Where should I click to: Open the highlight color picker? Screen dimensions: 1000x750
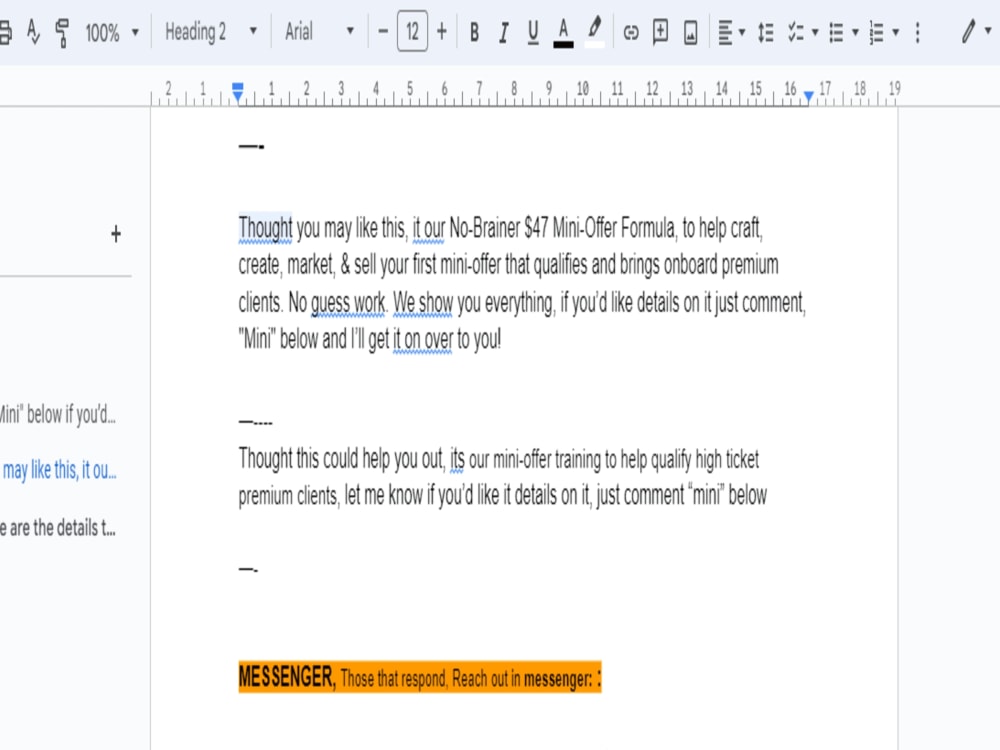[x=594, y=32]
